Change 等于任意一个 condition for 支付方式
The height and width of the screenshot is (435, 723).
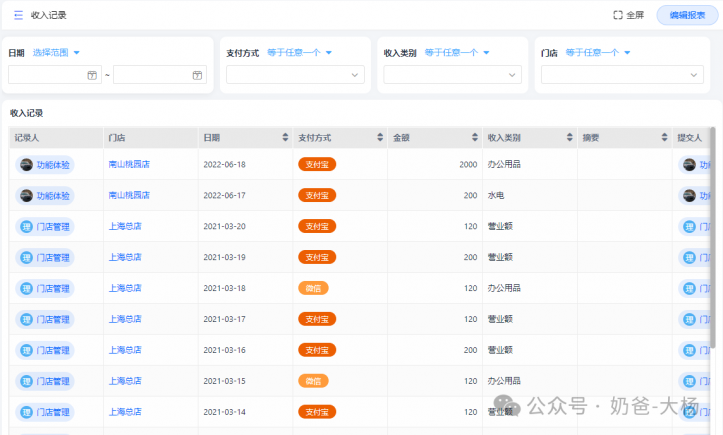[300, 53]
